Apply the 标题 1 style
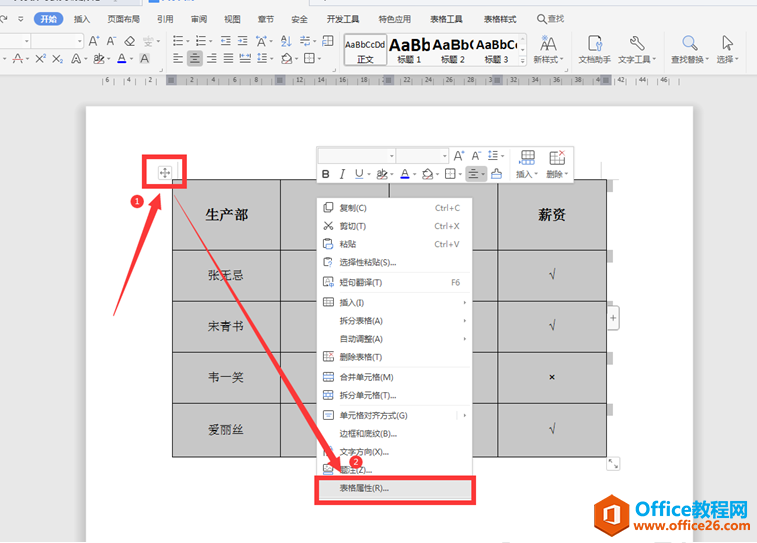The image size is (757, 543). [409, 50]
